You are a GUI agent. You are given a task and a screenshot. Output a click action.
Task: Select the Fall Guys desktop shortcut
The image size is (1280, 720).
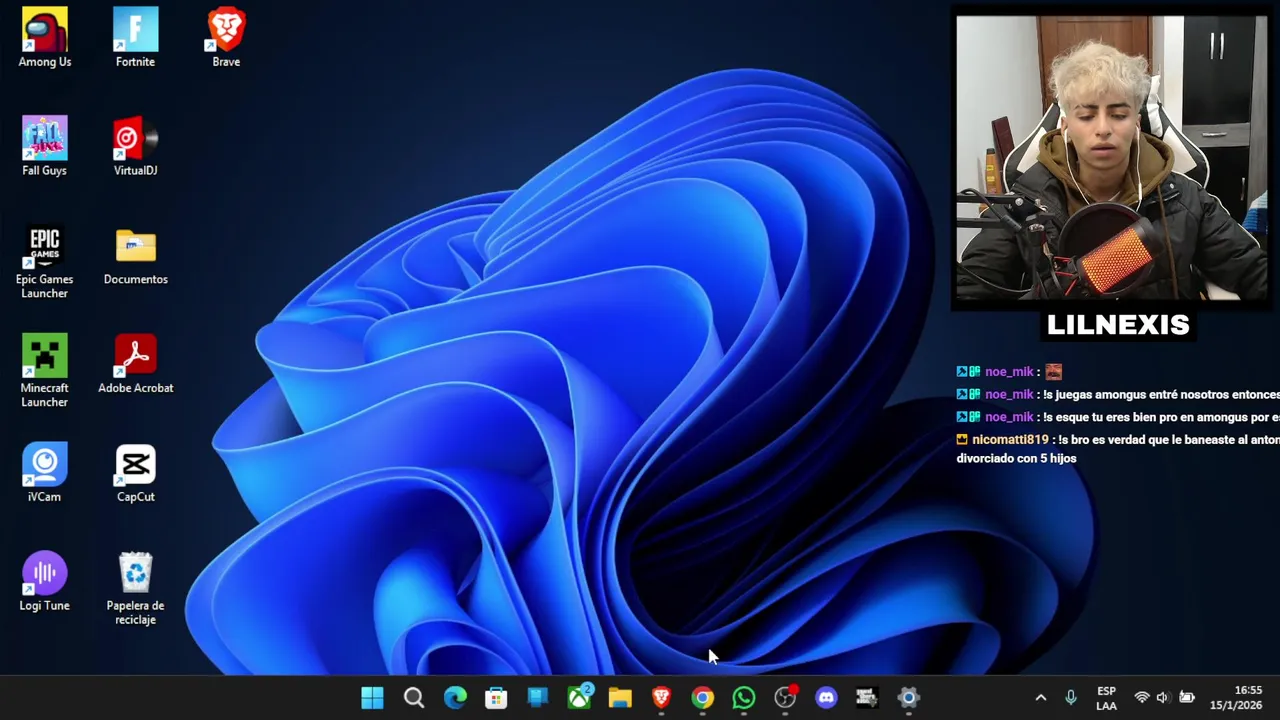(45, 147)
